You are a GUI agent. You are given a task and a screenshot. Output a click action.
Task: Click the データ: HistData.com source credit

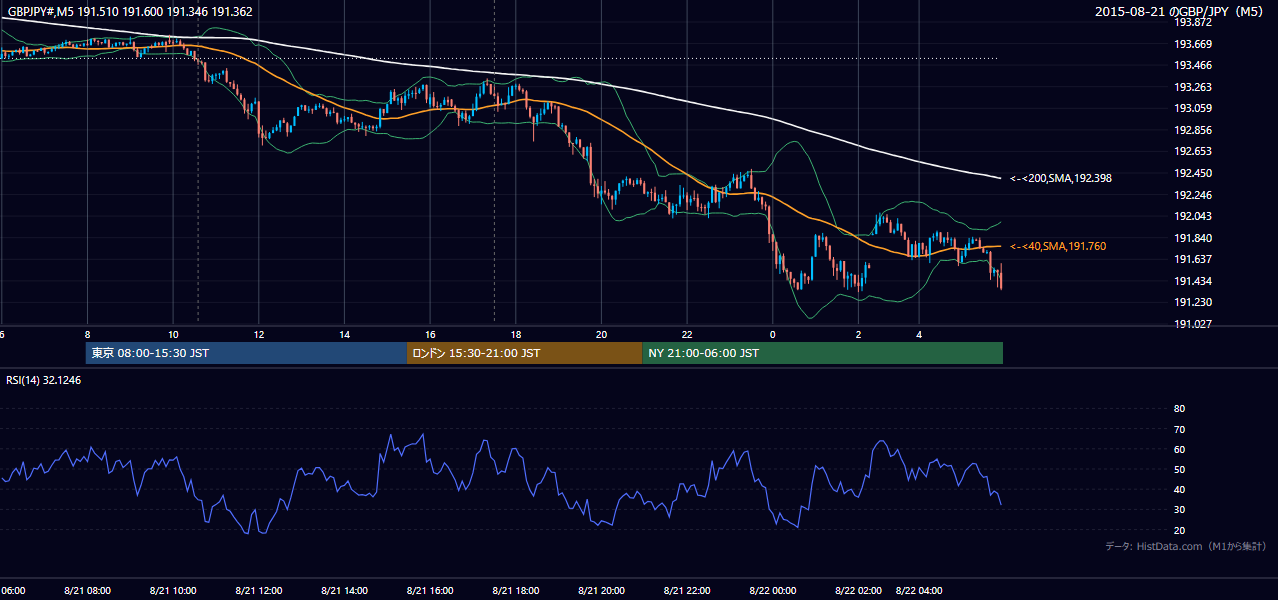pos(1186,546)
